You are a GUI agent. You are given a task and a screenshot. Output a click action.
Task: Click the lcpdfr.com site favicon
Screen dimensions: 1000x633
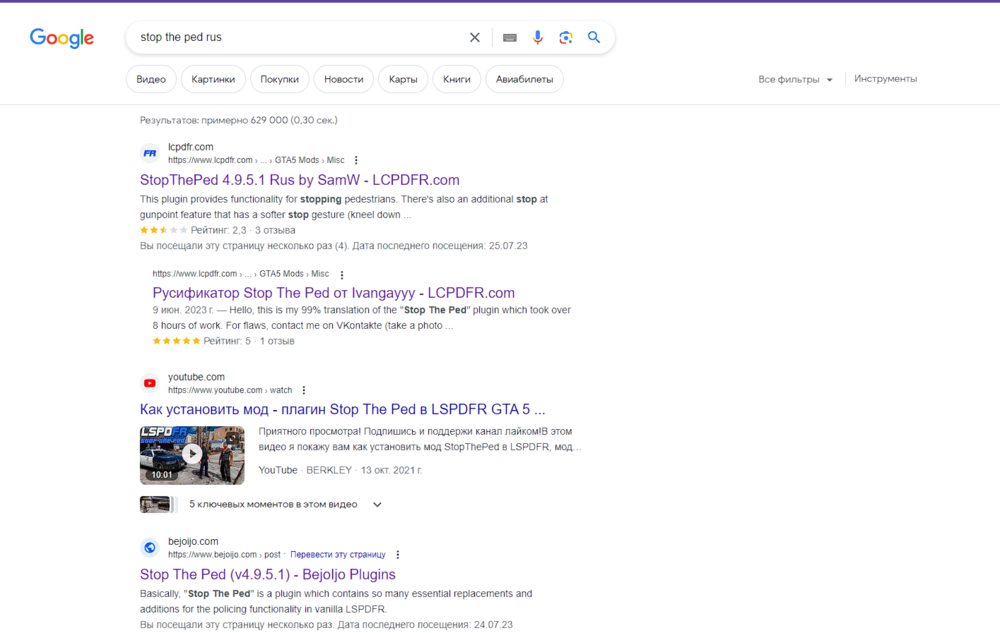pyautogui.click(x=149, y=153)
